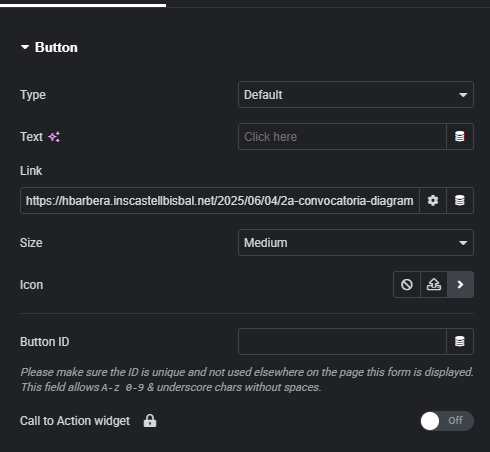The width and height of the screenshot is (490, 452).
Task: Click the Button section heading
Action: (x=56, y=47)
